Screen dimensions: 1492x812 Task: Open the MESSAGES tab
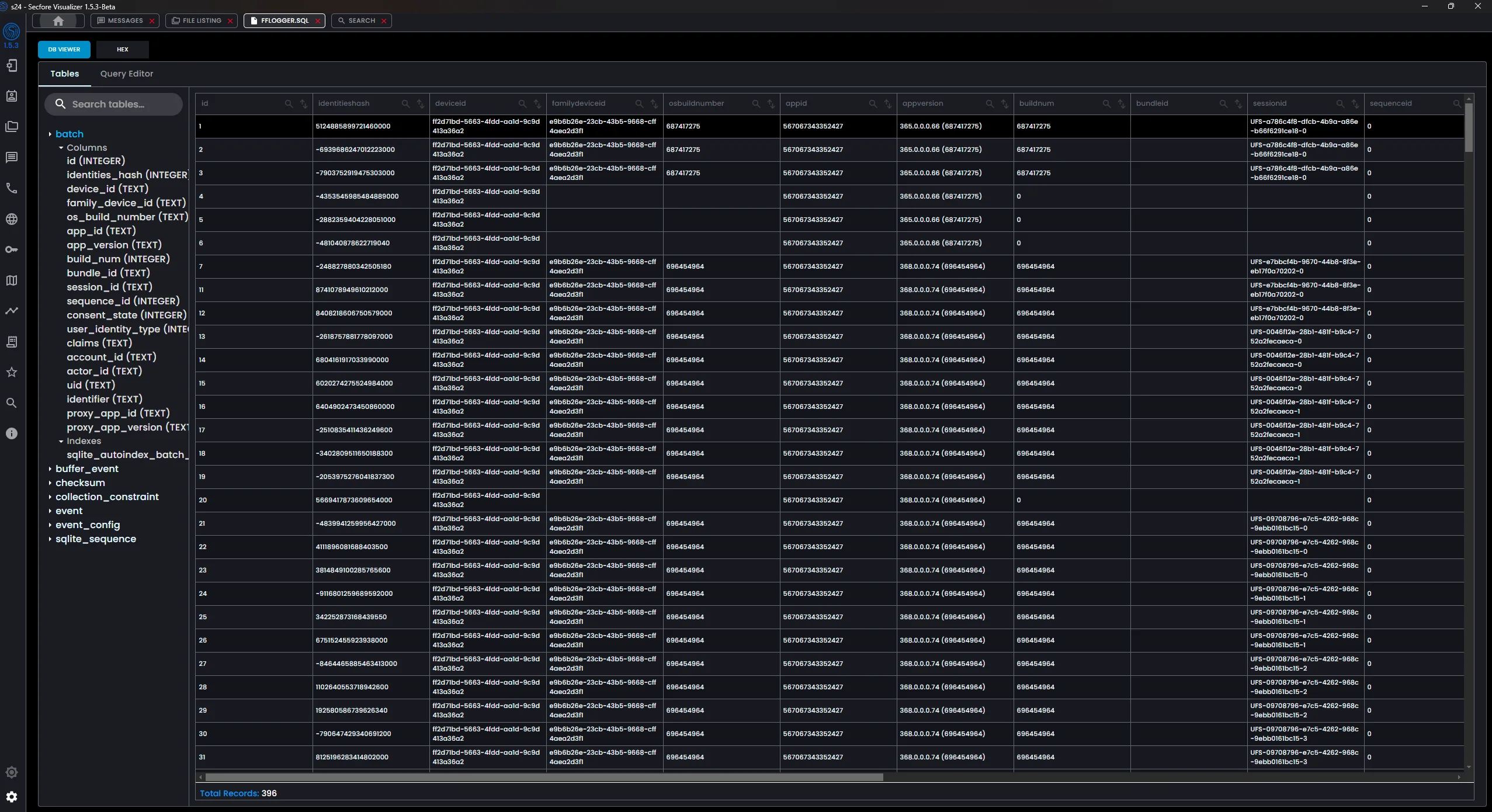[x=125, y=21]
